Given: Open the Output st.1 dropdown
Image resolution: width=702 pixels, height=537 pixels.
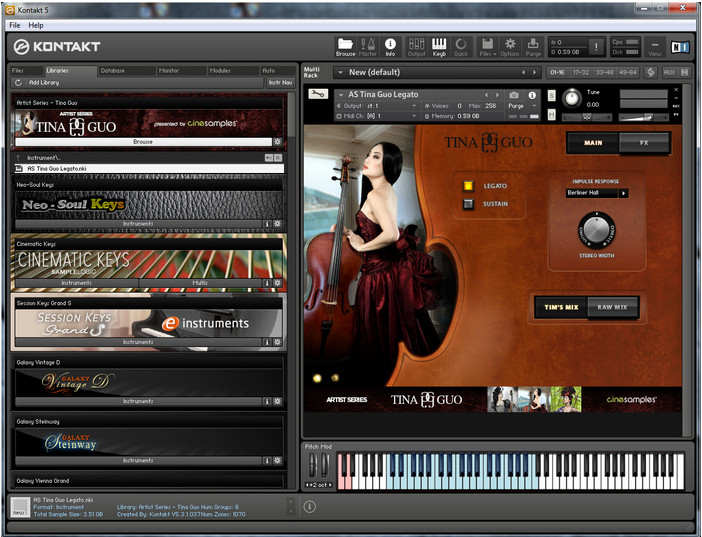Looking at the screenshot, I should tap(414, 106).
